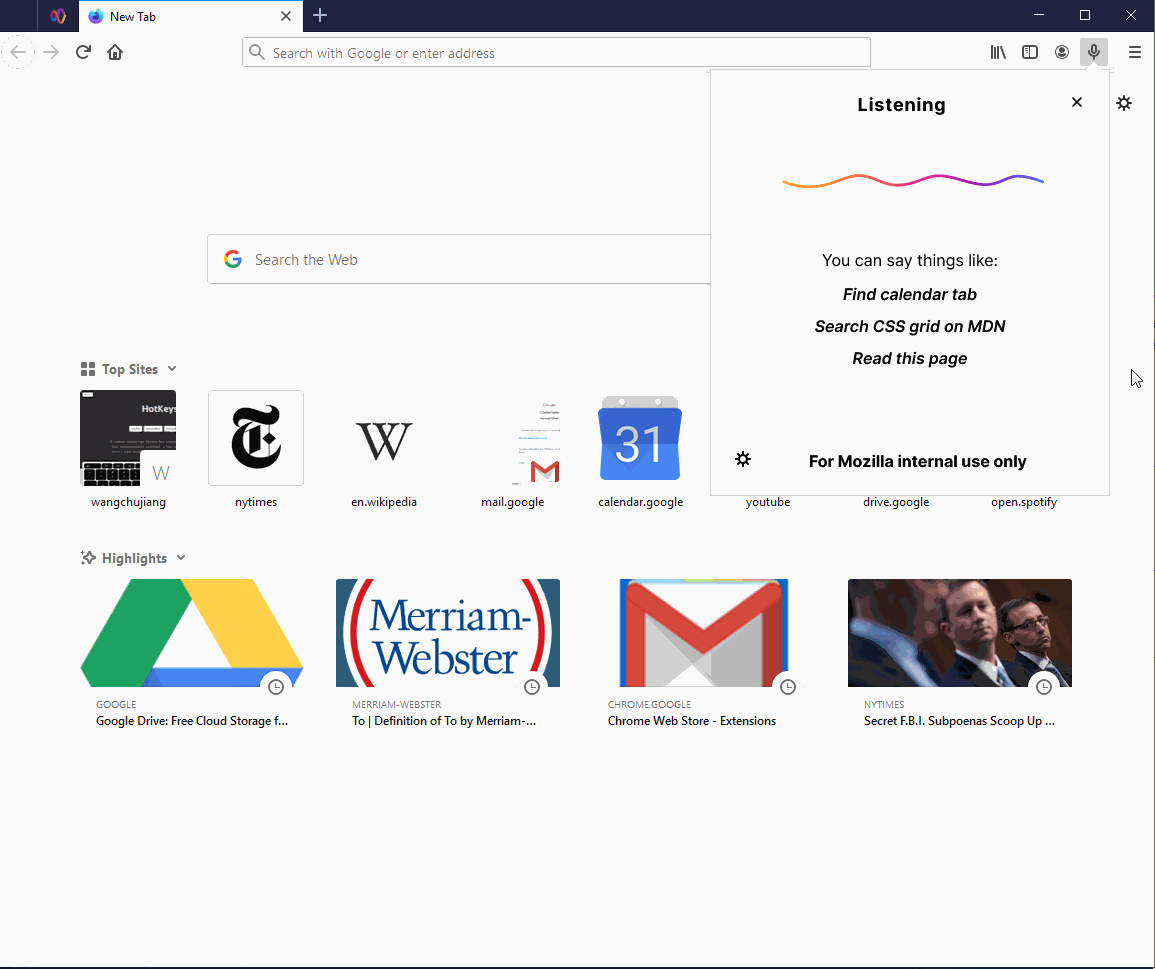
Task: Click the Google logo in search box
Action: 233,259
